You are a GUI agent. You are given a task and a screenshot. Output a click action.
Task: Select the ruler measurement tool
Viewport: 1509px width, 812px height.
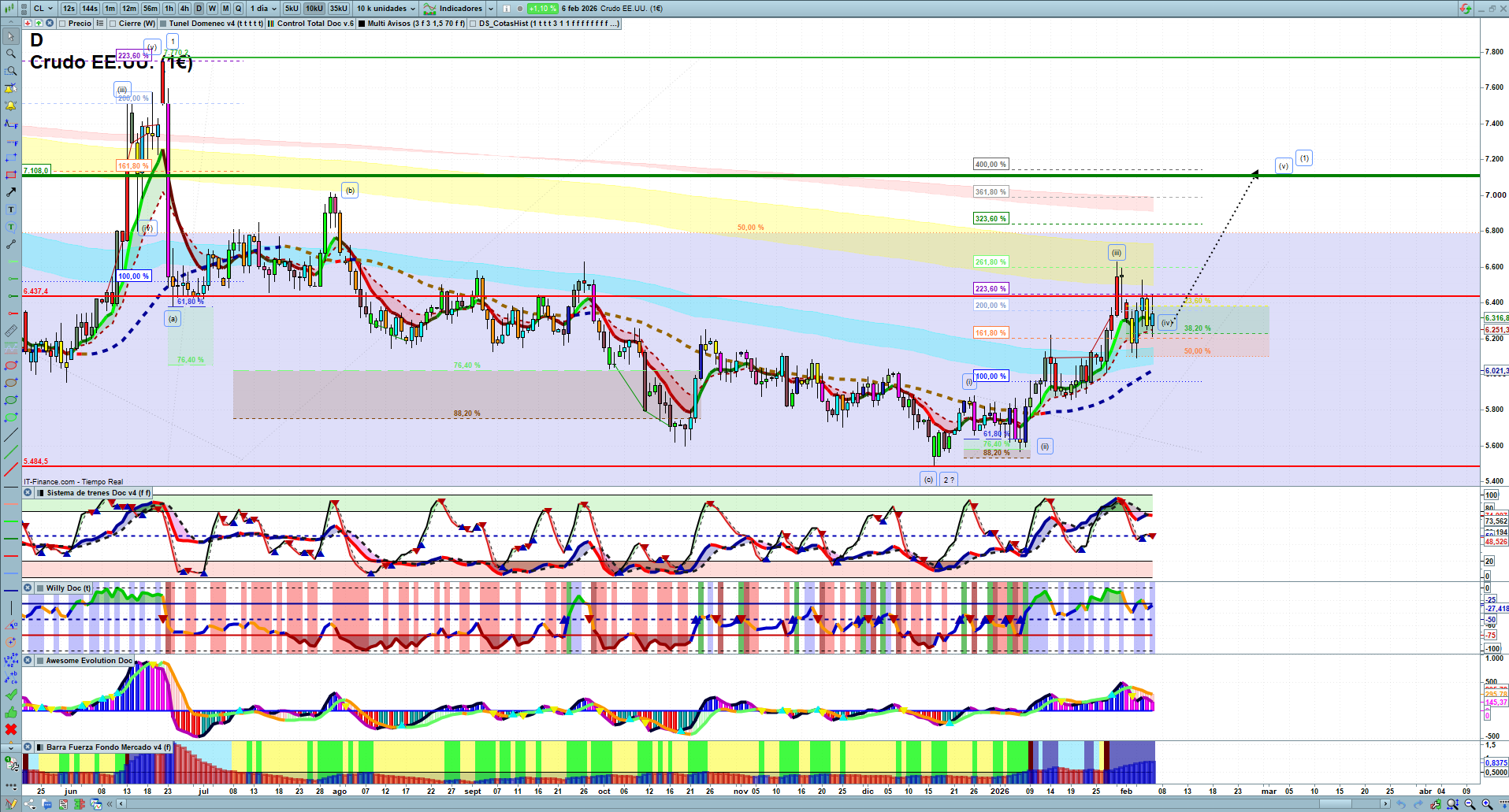11,331
